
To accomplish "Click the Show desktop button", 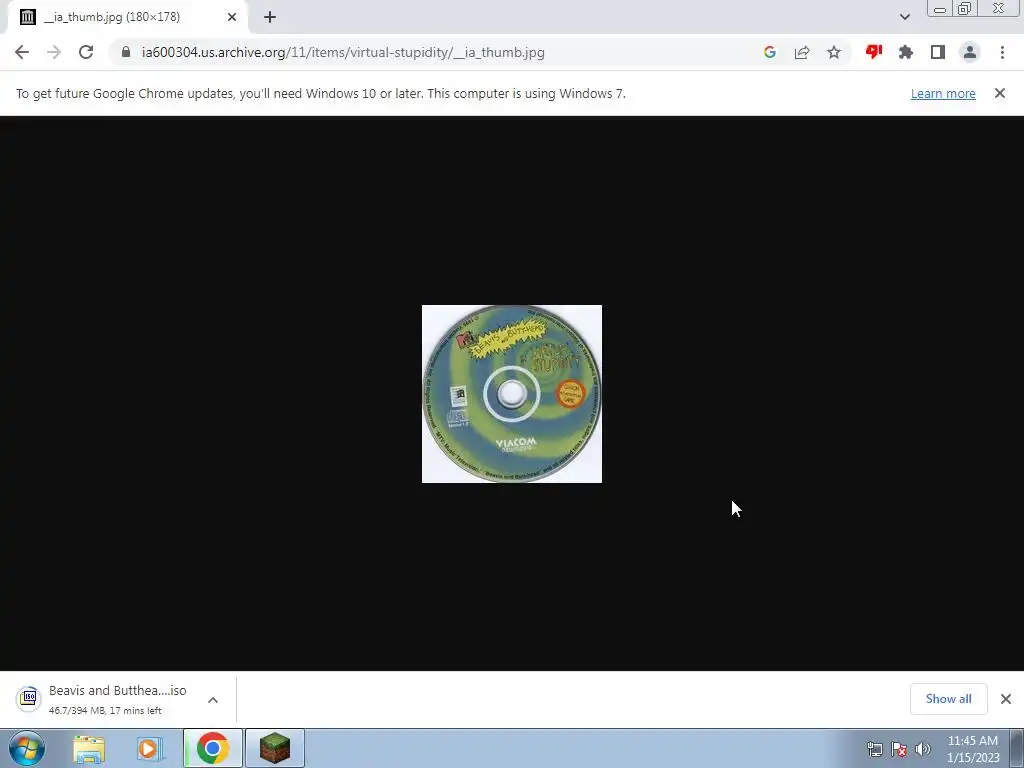I will (x=1017, y=748).
